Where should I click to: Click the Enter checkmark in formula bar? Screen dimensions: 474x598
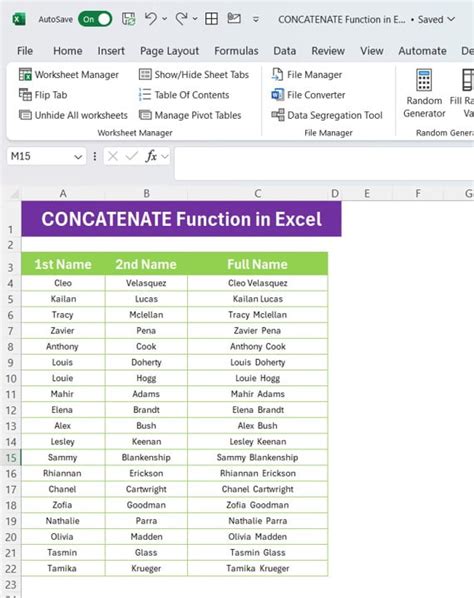coord(131,156)
